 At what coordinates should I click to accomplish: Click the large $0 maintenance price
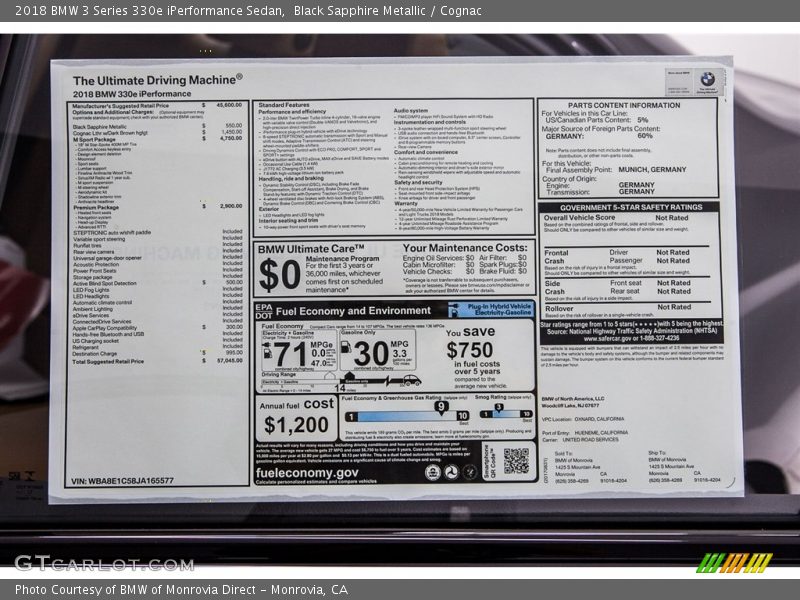(280, 276)
